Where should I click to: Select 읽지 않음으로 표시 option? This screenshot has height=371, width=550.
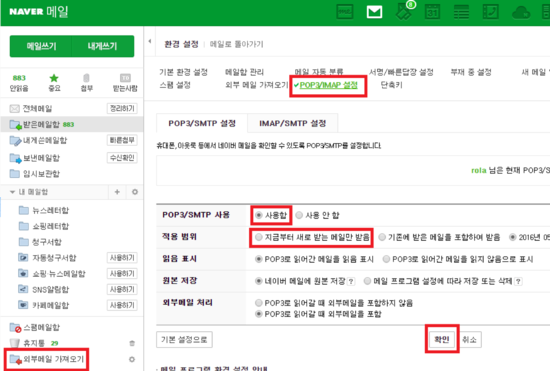(x=387, y=259)
